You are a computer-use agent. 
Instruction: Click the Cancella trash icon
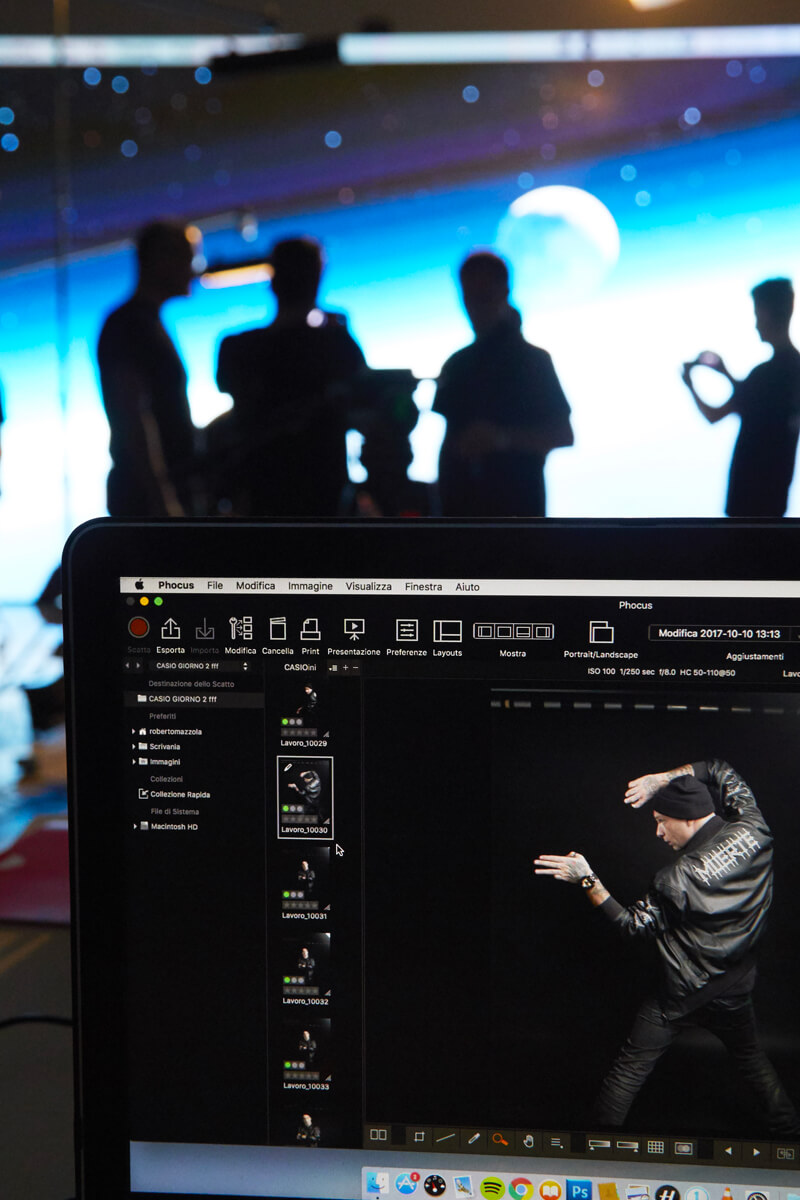coord(278,629)
